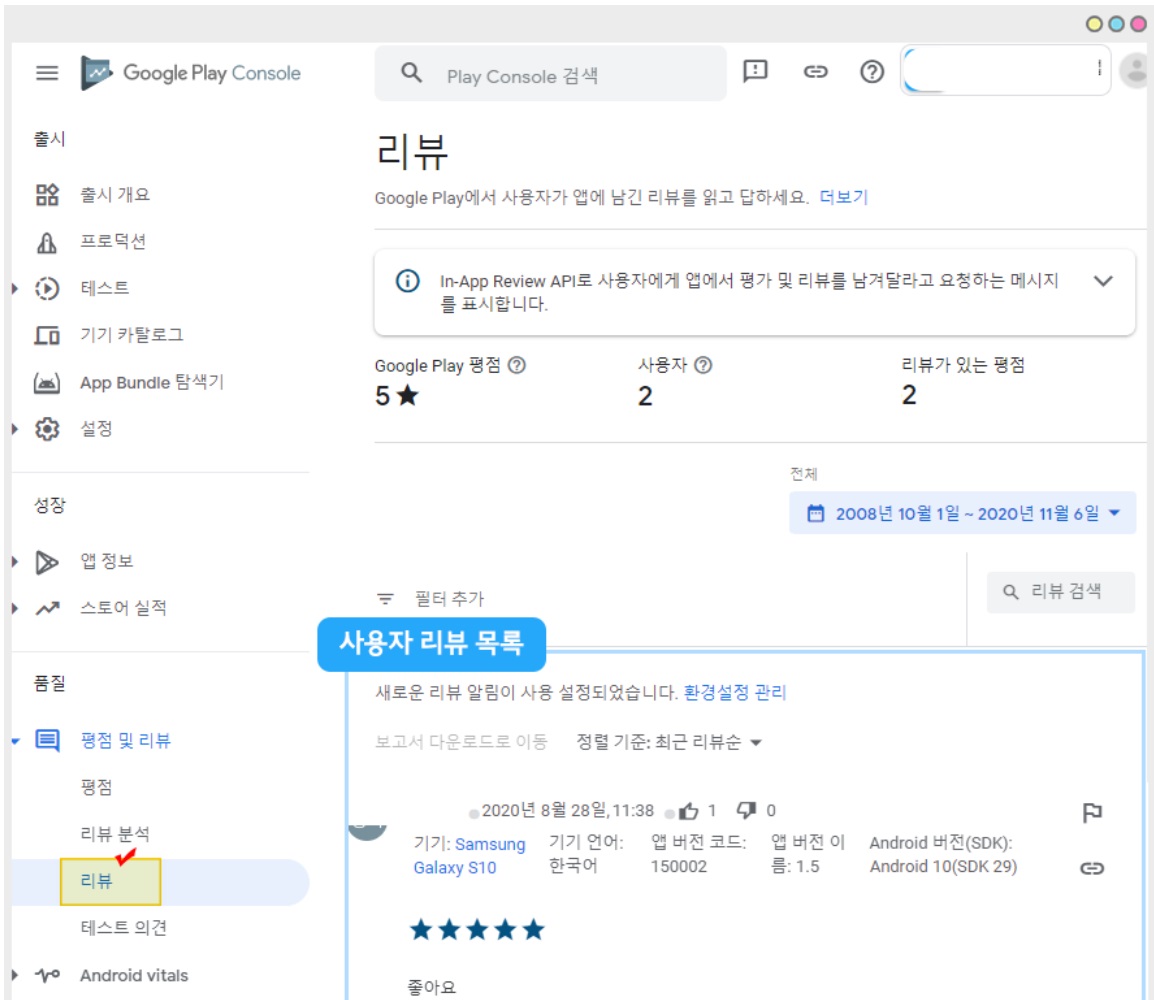
Task: Click into the Play Console 검색 field
Action: (x=551, y=73)
